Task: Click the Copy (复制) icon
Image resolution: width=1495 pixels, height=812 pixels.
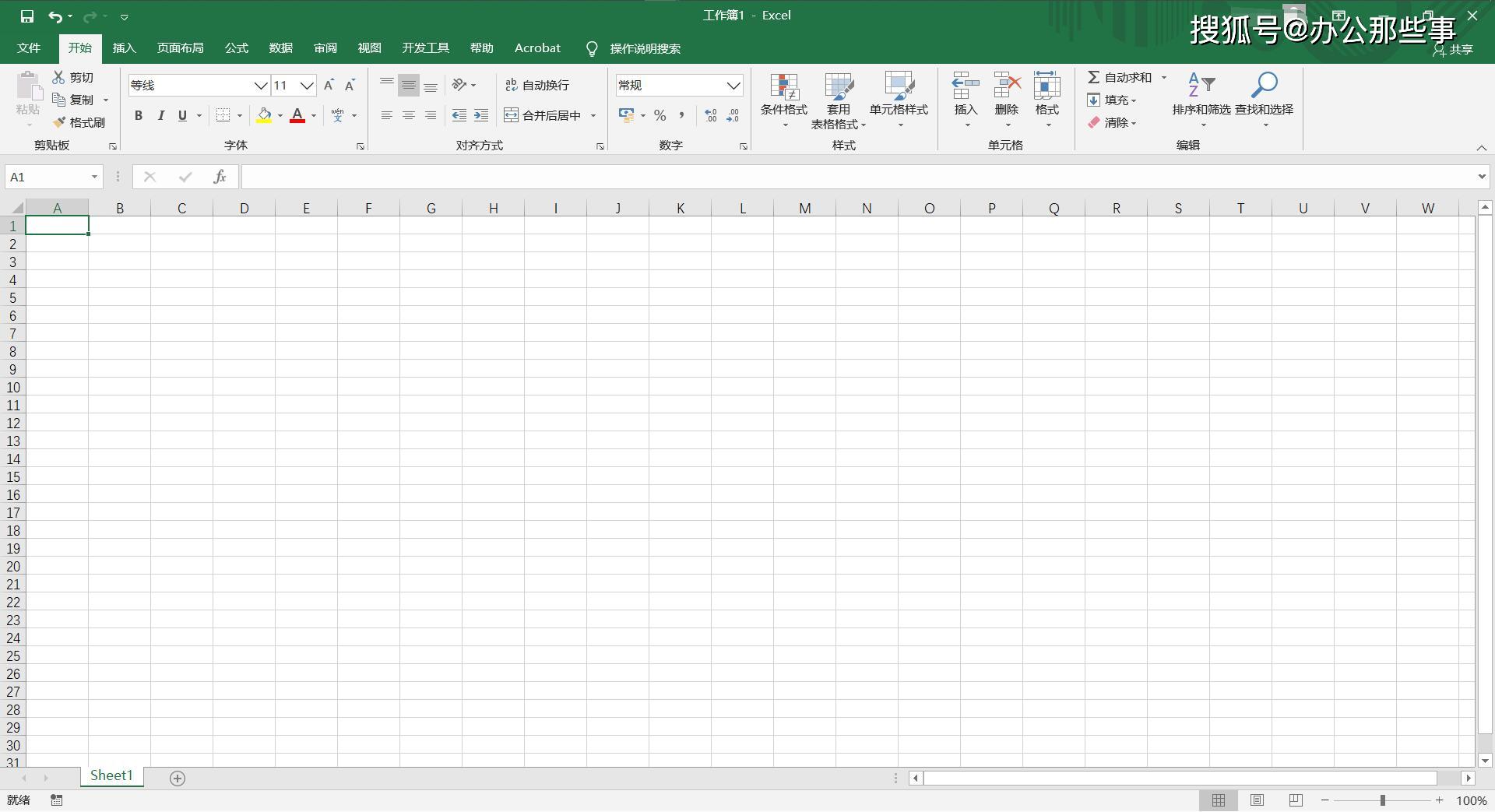Action: coord(58,100)
